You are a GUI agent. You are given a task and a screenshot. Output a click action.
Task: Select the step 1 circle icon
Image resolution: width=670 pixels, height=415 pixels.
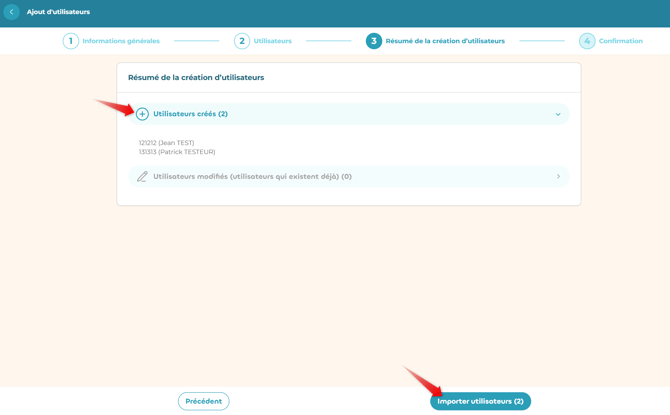[x=71, y=41]
